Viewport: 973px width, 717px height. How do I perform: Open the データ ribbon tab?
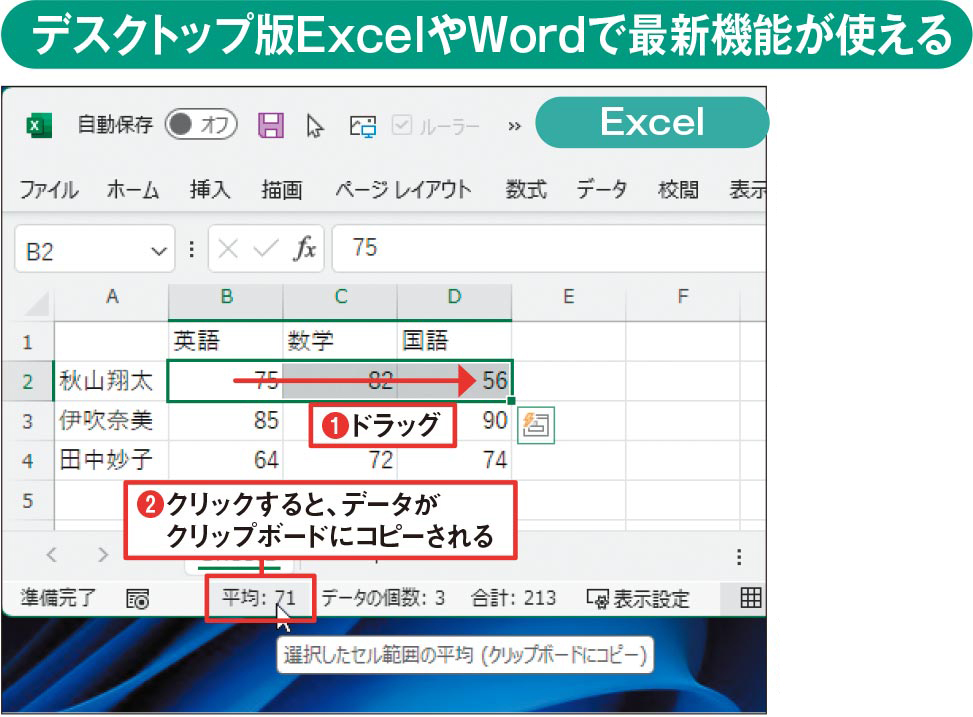[602, 189]
